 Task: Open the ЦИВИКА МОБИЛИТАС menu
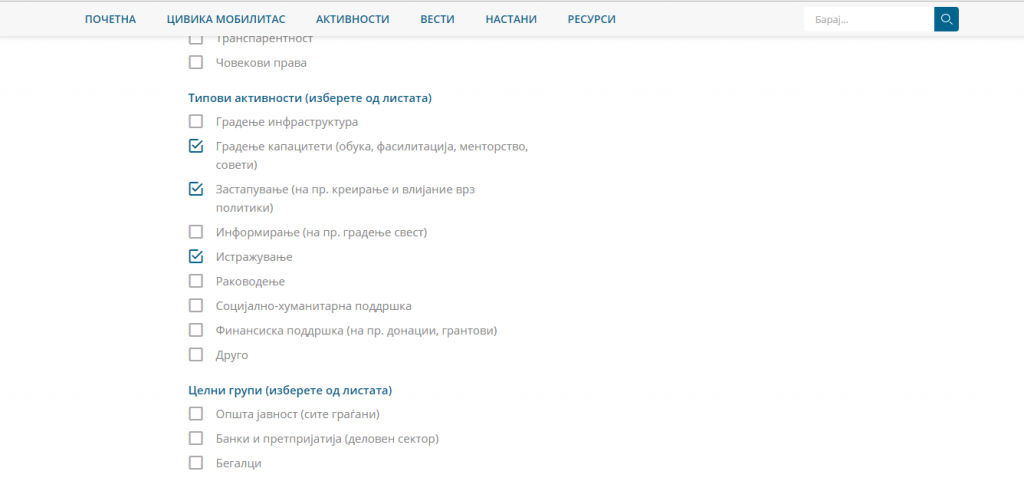[x=226, y=20]
